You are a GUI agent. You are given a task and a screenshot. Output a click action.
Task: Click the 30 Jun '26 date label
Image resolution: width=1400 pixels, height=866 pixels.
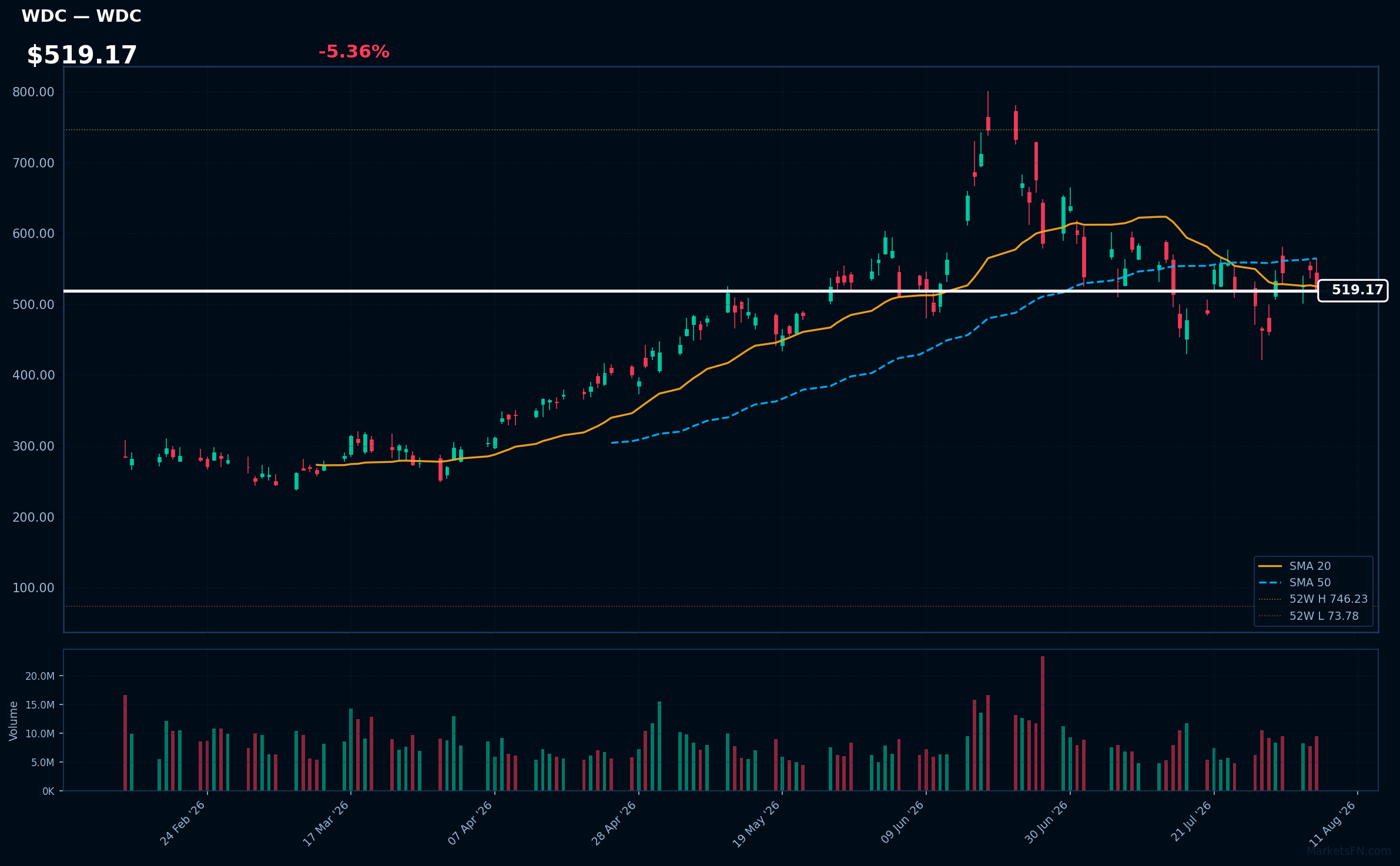click(x=1046, y=823)
